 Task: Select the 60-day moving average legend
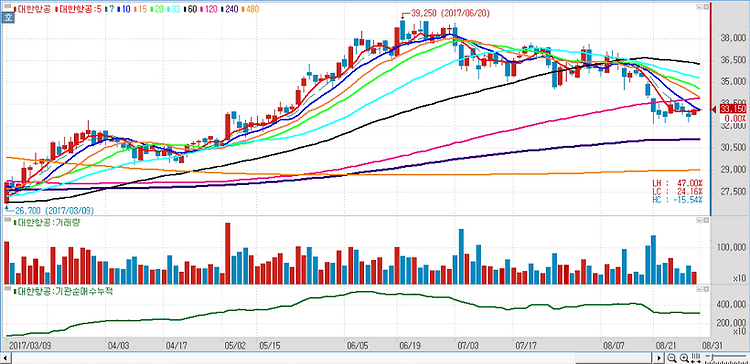coord(191,9)
